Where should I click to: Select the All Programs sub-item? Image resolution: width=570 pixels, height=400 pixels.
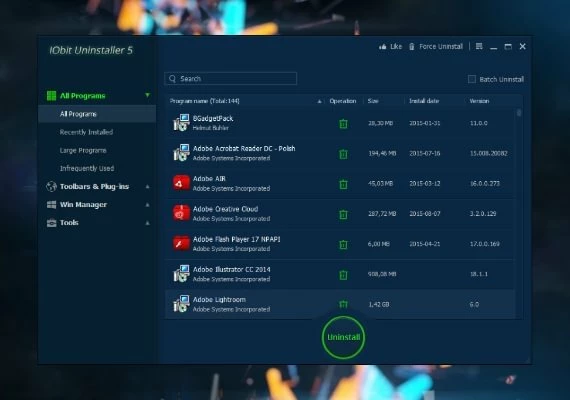[97, 114]
